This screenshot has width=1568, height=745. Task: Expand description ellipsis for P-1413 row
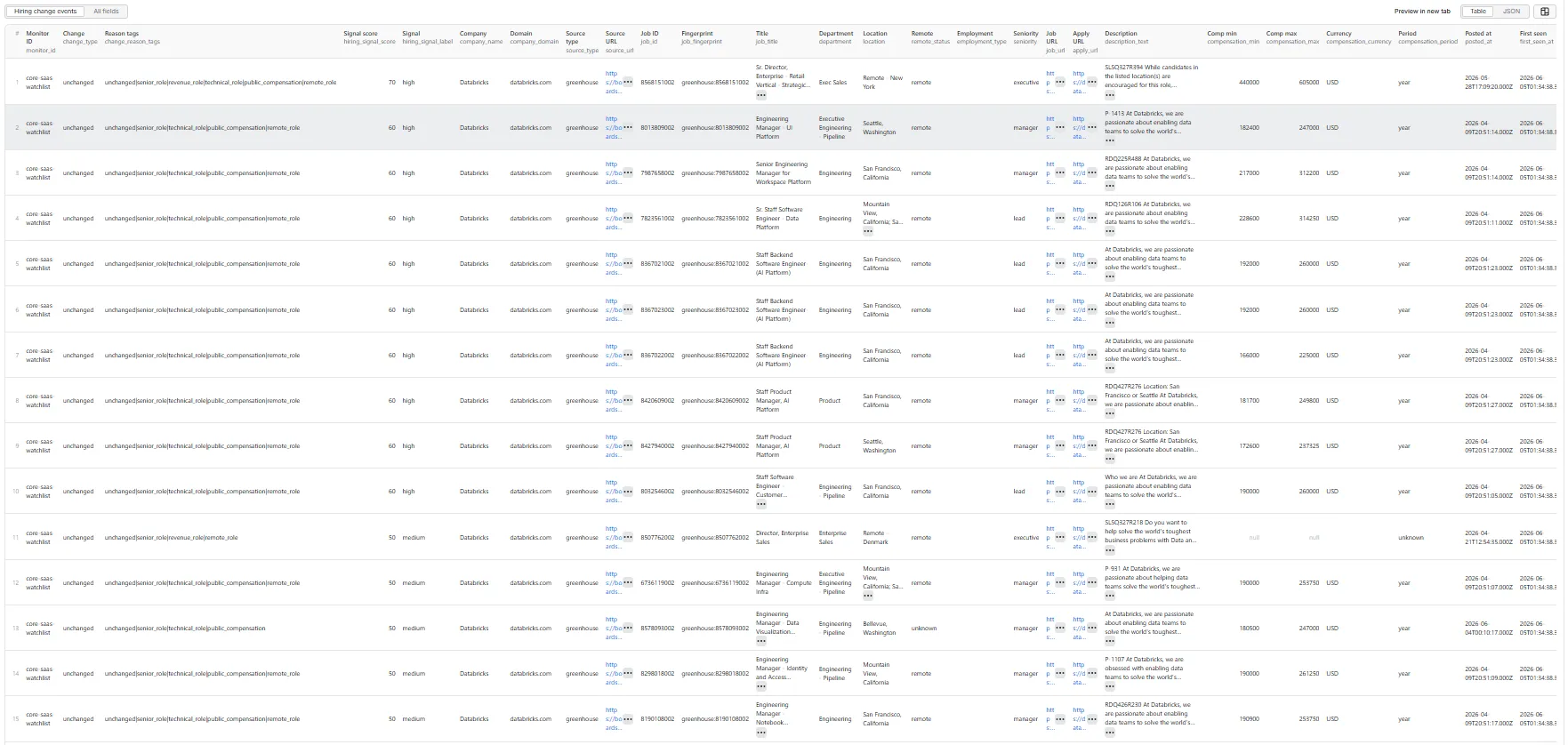(1110, 140)
